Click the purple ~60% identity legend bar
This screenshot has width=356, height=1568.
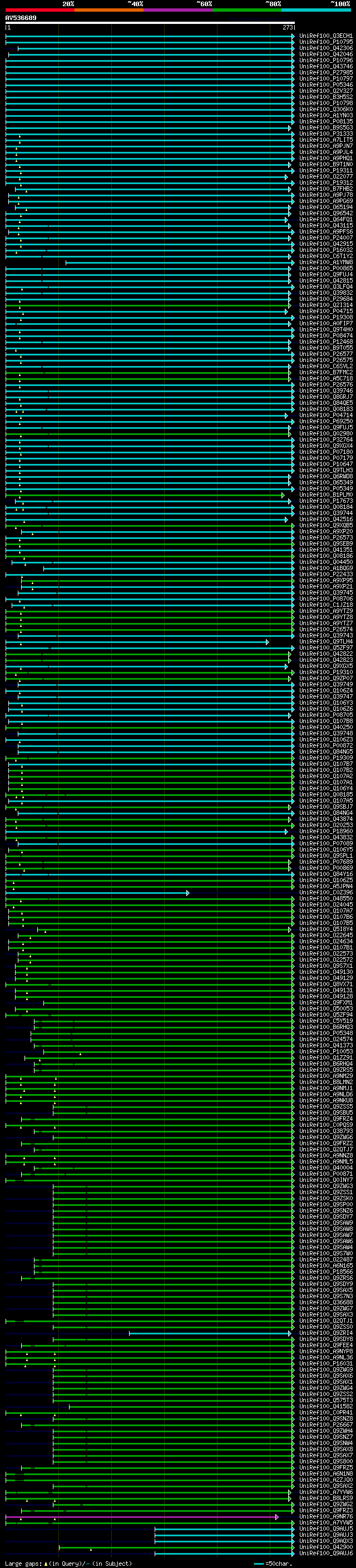click(x=177, y=10)
